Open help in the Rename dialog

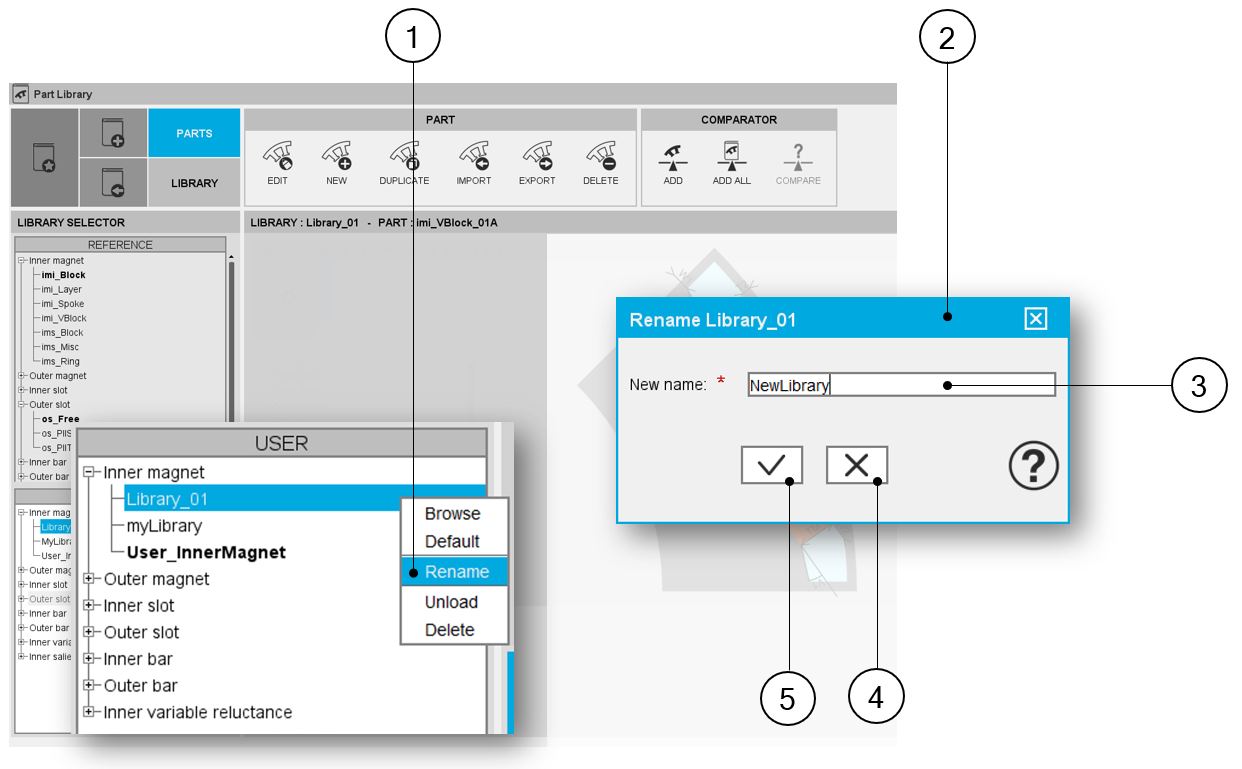[x=1033, y=465]
